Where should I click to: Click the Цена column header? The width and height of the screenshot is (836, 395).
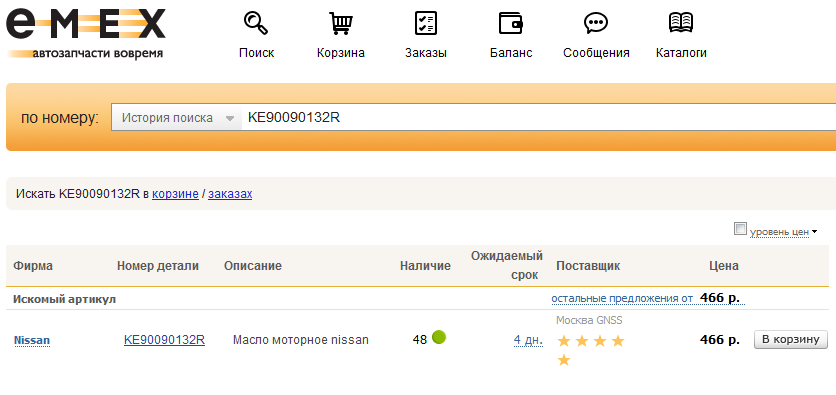[x=724, y=265]
